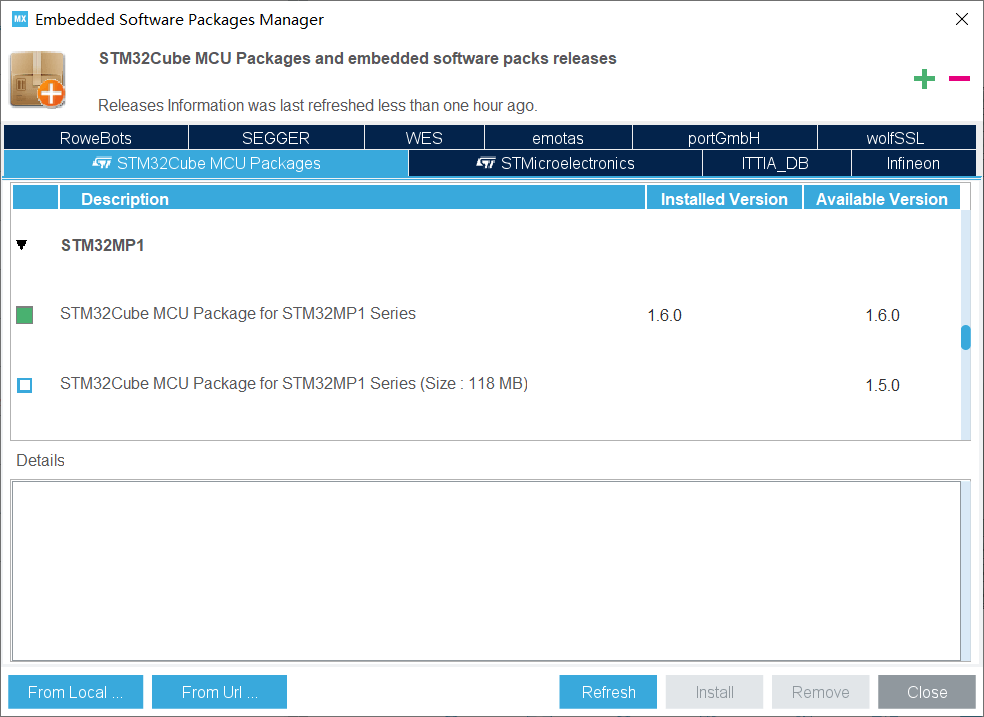Switch to the SEGGER tab
The height and width of the screenshot is (717, 984).
coord(276,137)
